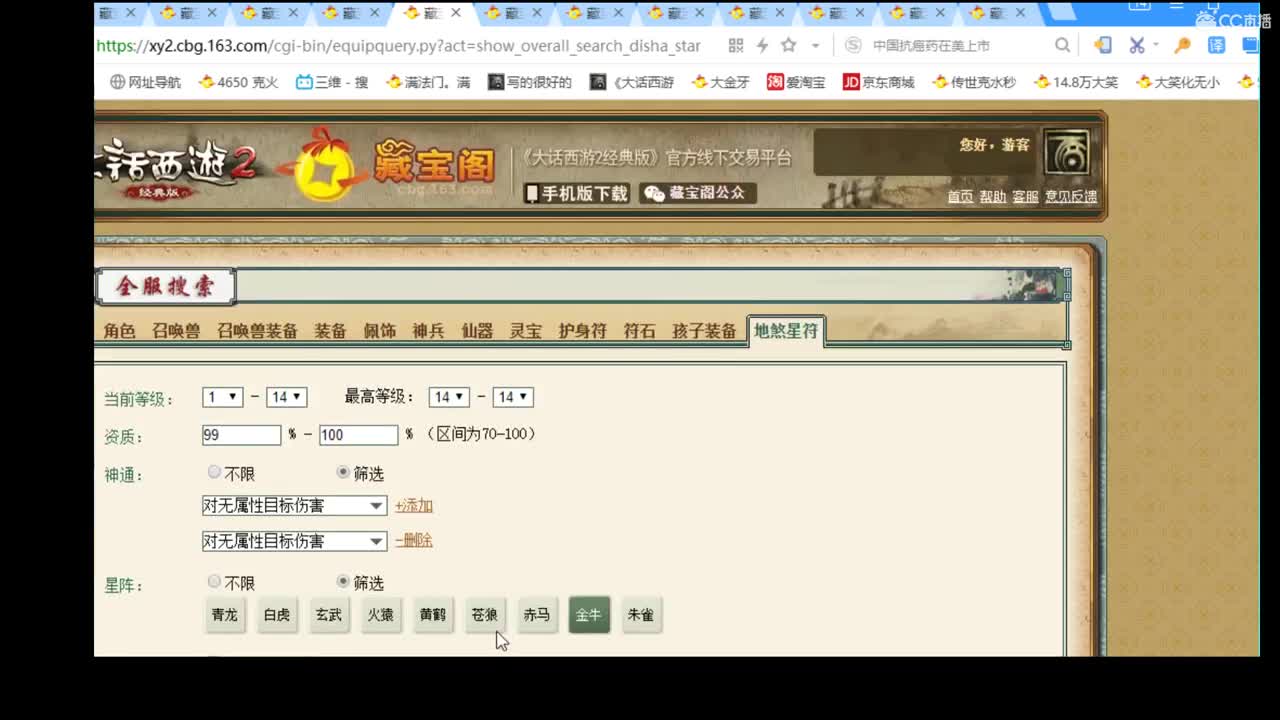Open the 《大话西游 bookmark
1280x720 pixels.
(x=632, y=82)
